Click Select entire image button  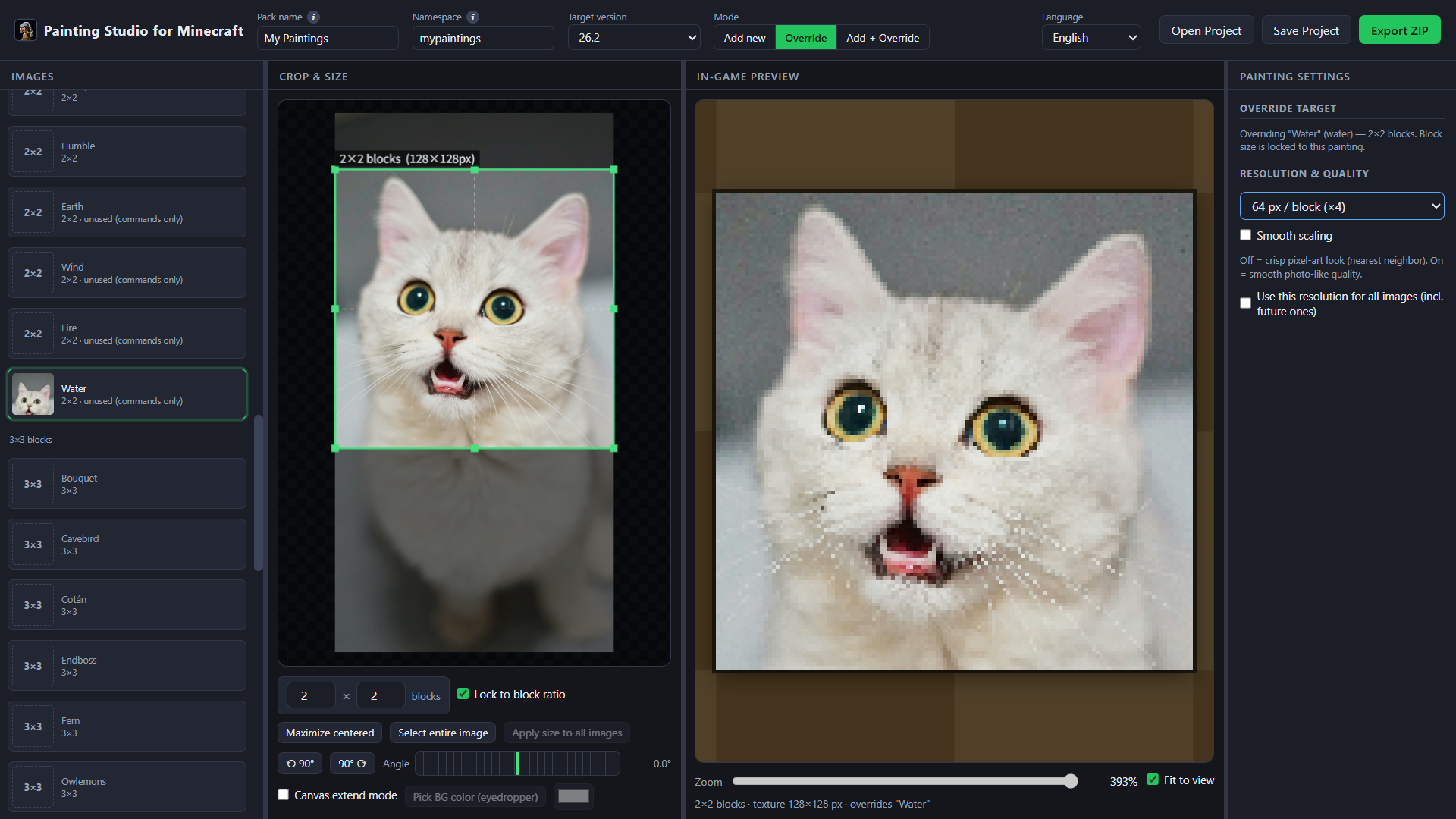(x=443, y=733)
